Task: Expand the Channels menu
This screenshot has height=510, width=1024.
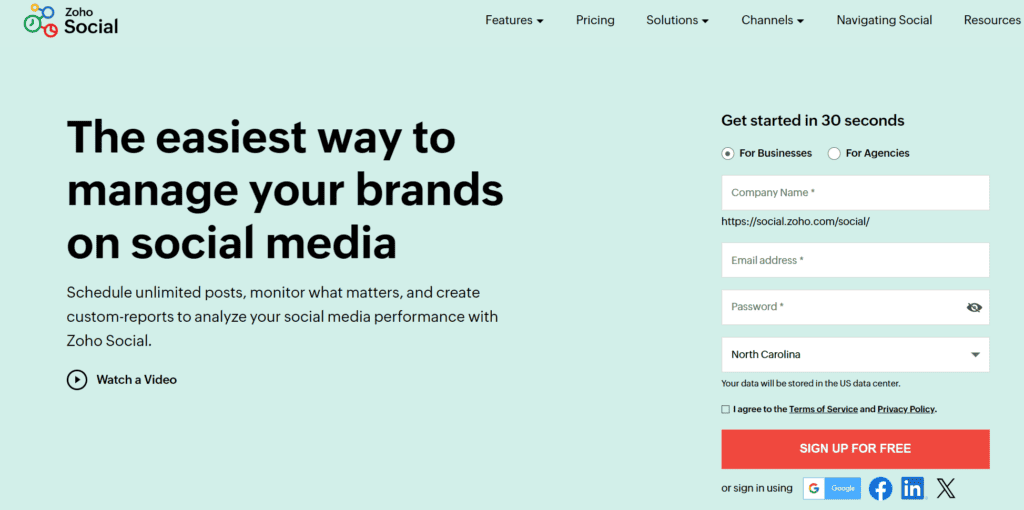Action: coord(773,20)
